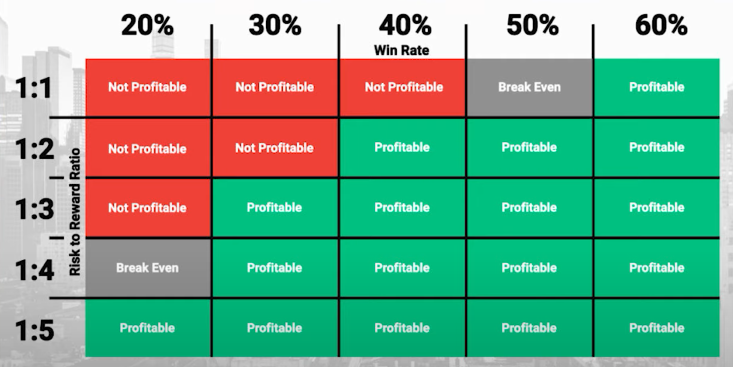Click the 30% win rate column header
733x367 pixels.
click(x=275, y=25)
